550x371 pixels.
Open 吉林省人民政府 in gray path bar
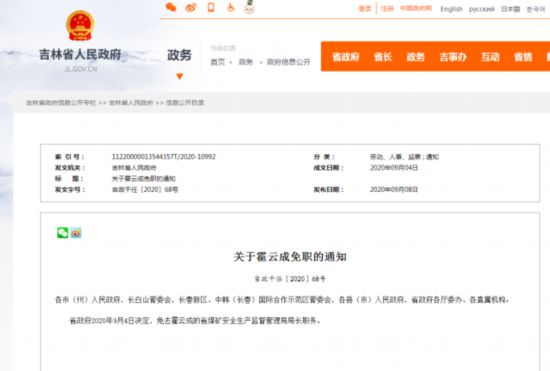point(131,103)
